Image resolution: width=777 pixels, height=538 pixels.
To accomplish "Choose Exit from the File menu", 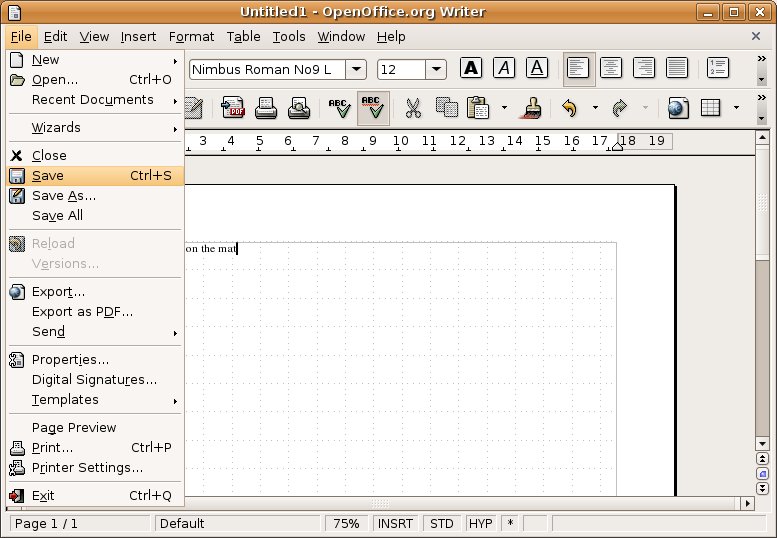I will coord(96,496).
